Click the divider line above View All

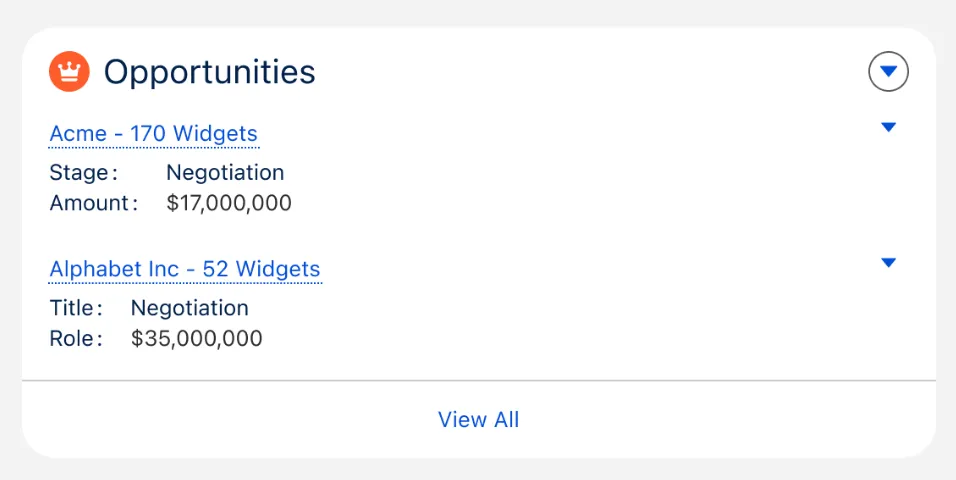tap(478, 381)
